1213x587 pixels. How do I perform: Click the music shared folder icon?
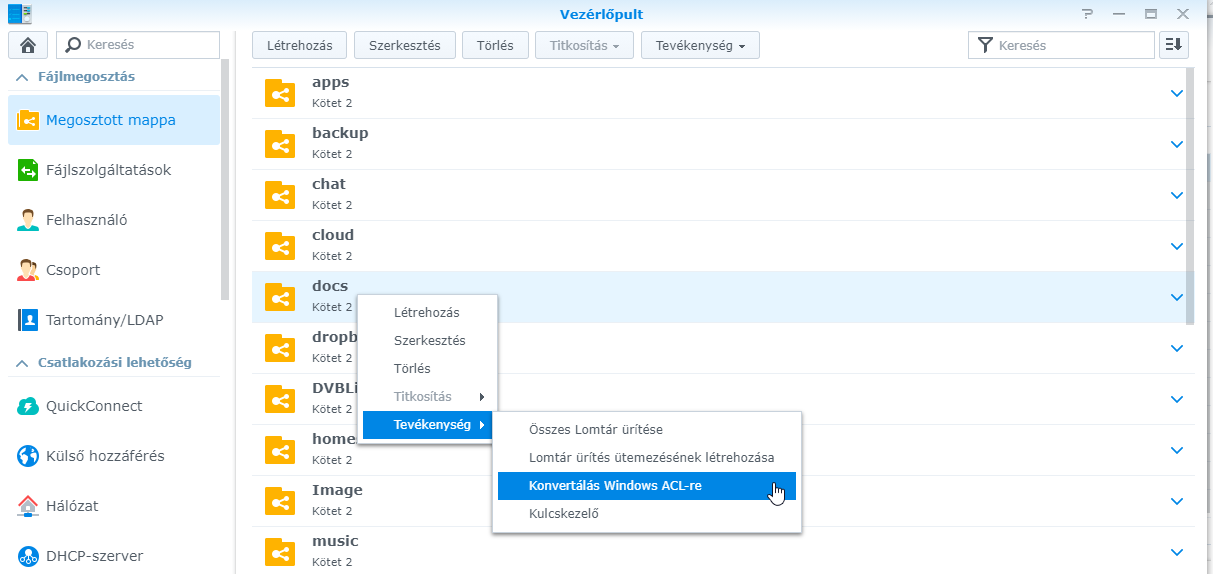tap(280, 552)
